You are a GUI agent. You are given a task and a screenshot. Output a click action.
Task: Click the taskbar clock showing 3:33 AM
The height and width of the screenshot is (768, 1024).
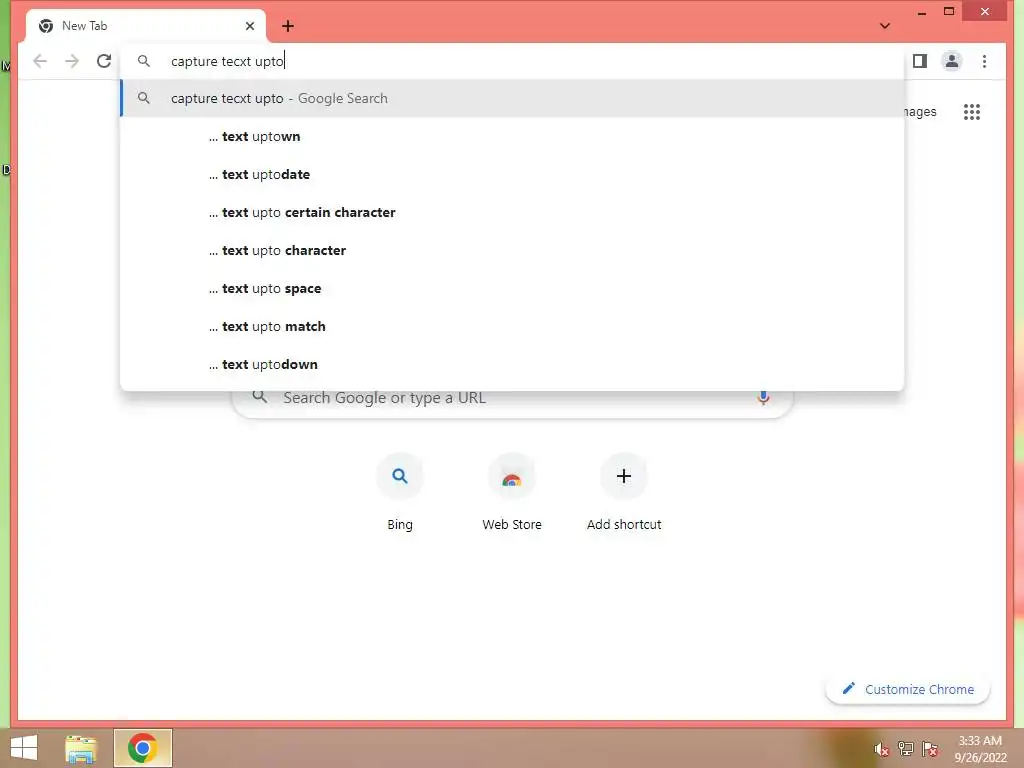[980, 749]
